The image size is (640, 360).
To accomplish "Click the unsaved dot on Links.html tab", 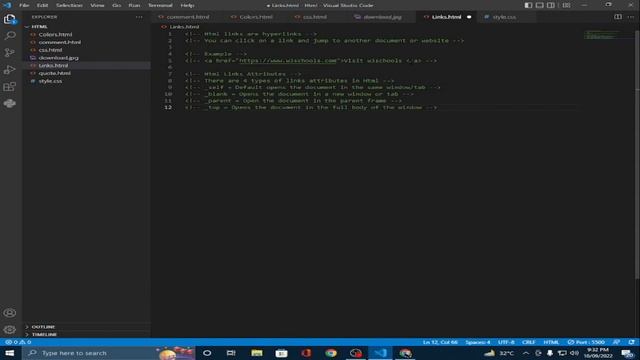I will 469,17.
